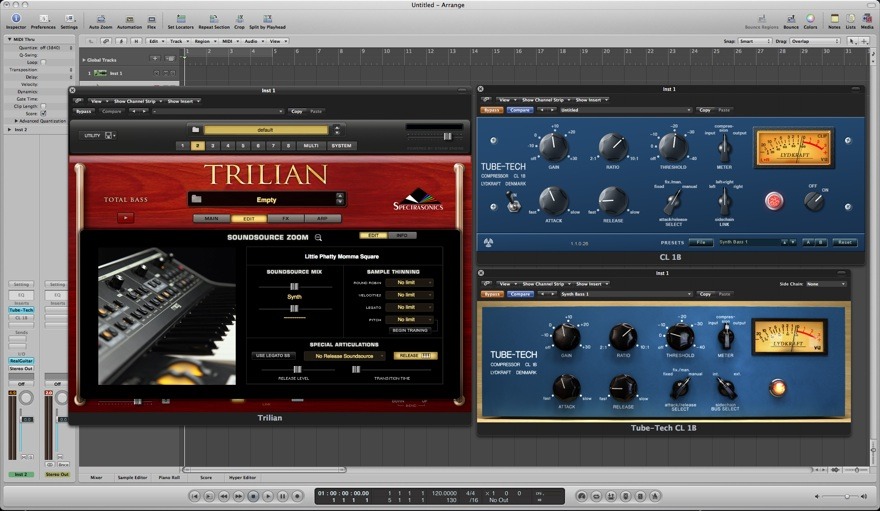The height and width of the screenshot is (511, 880).
Task: Click the SYSTEM button in Trilian
Action: click(x=341, y=146)
